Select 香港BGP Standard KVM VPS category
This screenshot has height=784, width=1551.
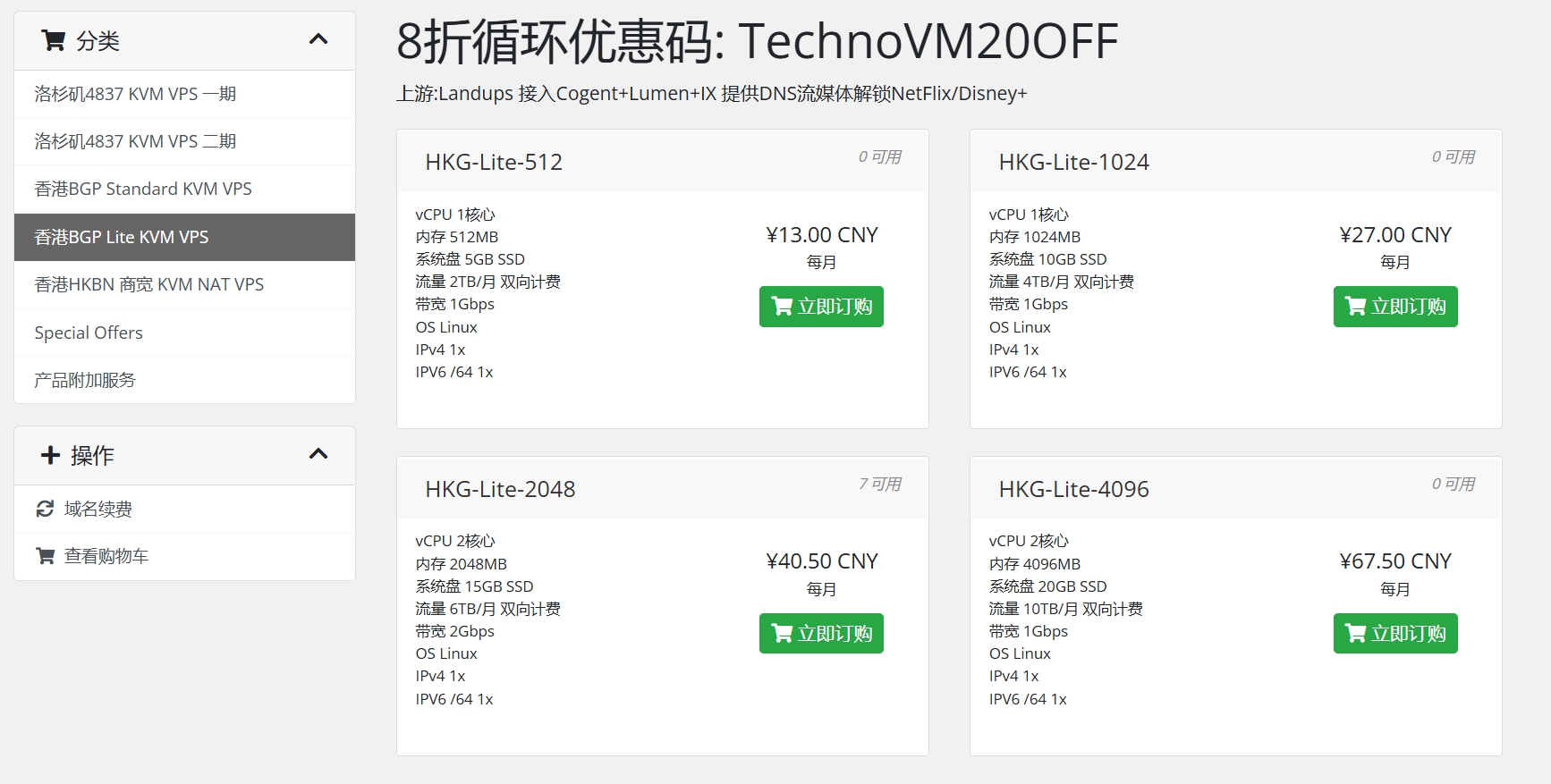click(143, 189)
